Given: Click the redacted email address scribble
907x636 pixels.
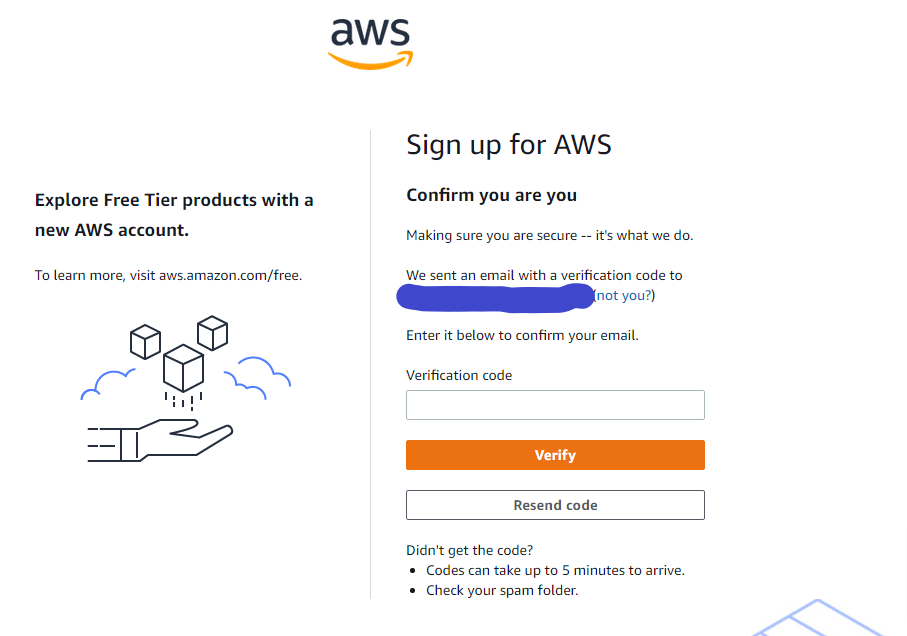Looking at the screenshot, I should 496,297.
